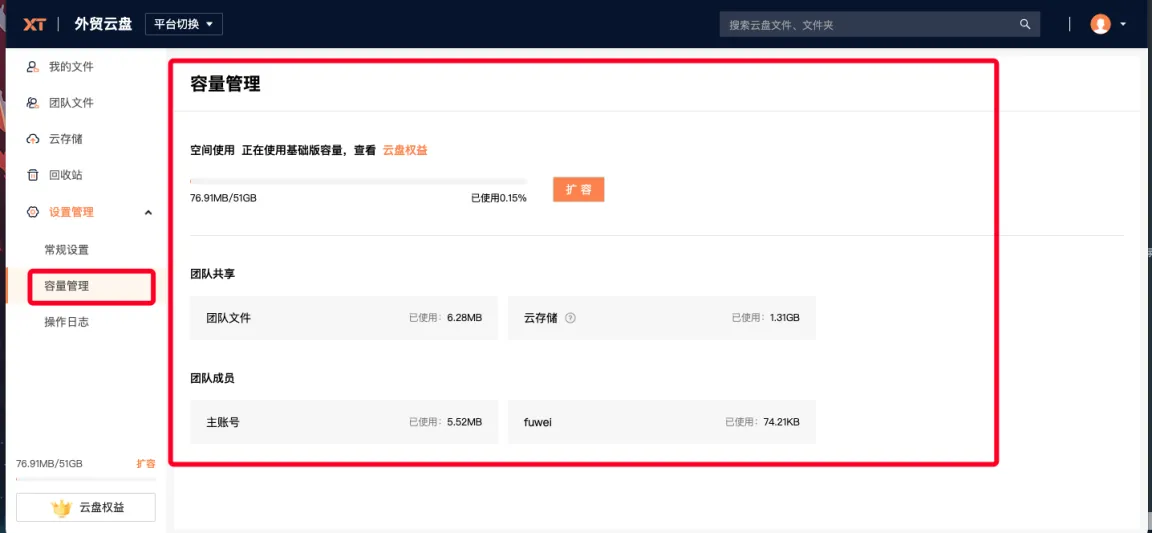1152x533 pixels.
Task: Click the recycle bin trash icon
Action: point(33,175)
